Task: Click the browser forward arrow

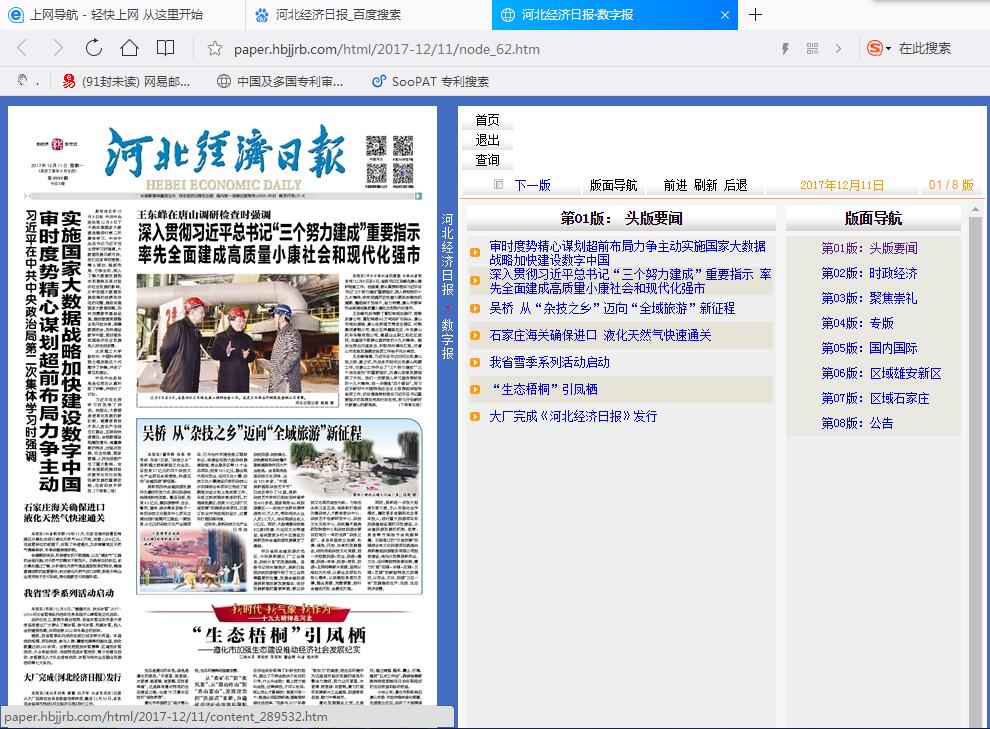Action: (x=57, y=48)
